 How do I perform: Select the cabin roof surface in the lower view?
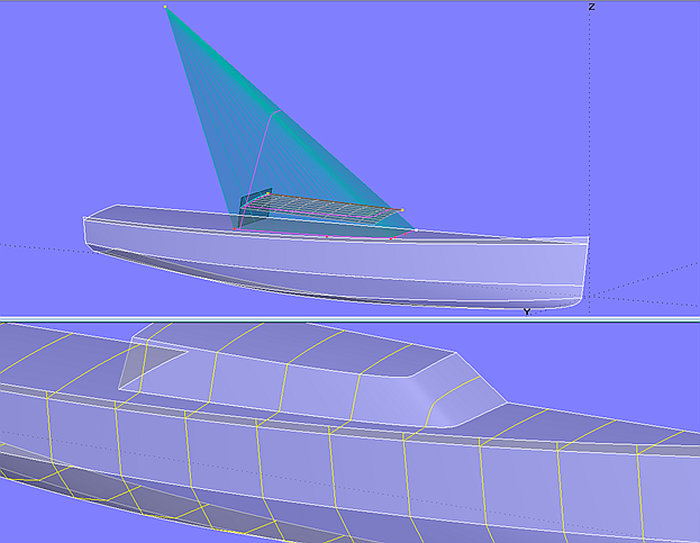coord(300,350)
